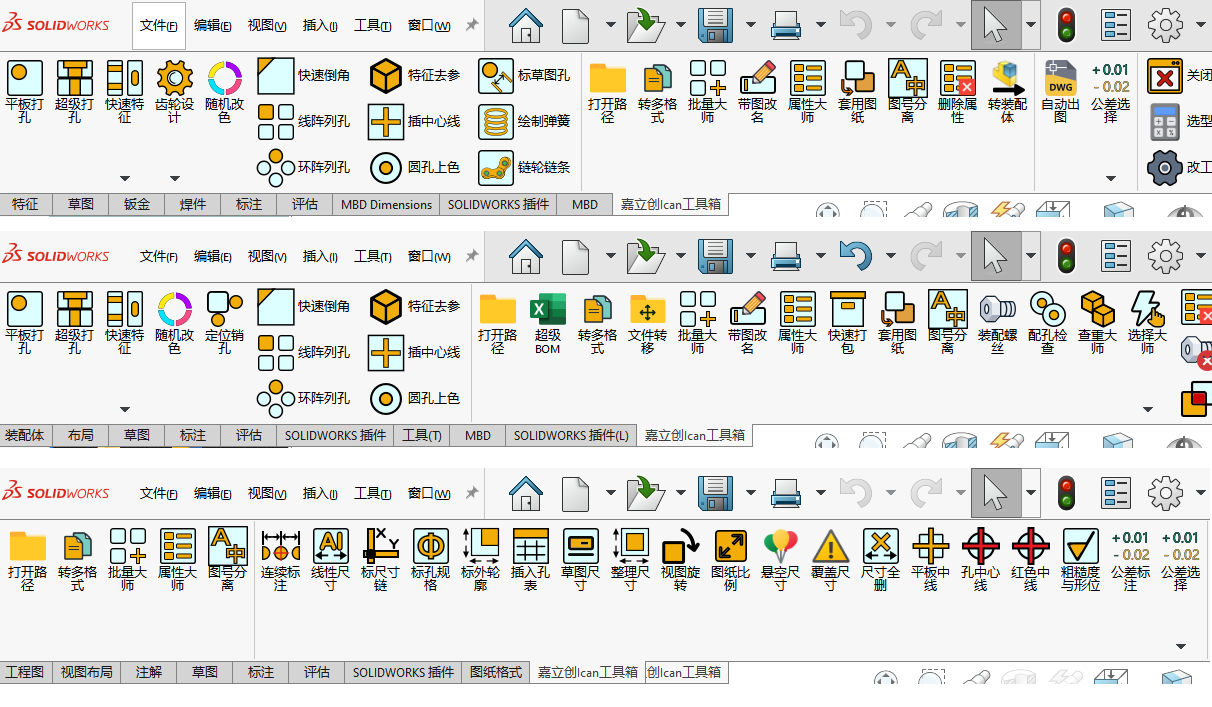Viewport: 1212px width, 707px height.
Task: Click the Home icon in the bottom bar
Action: click(x=526, y=493)
